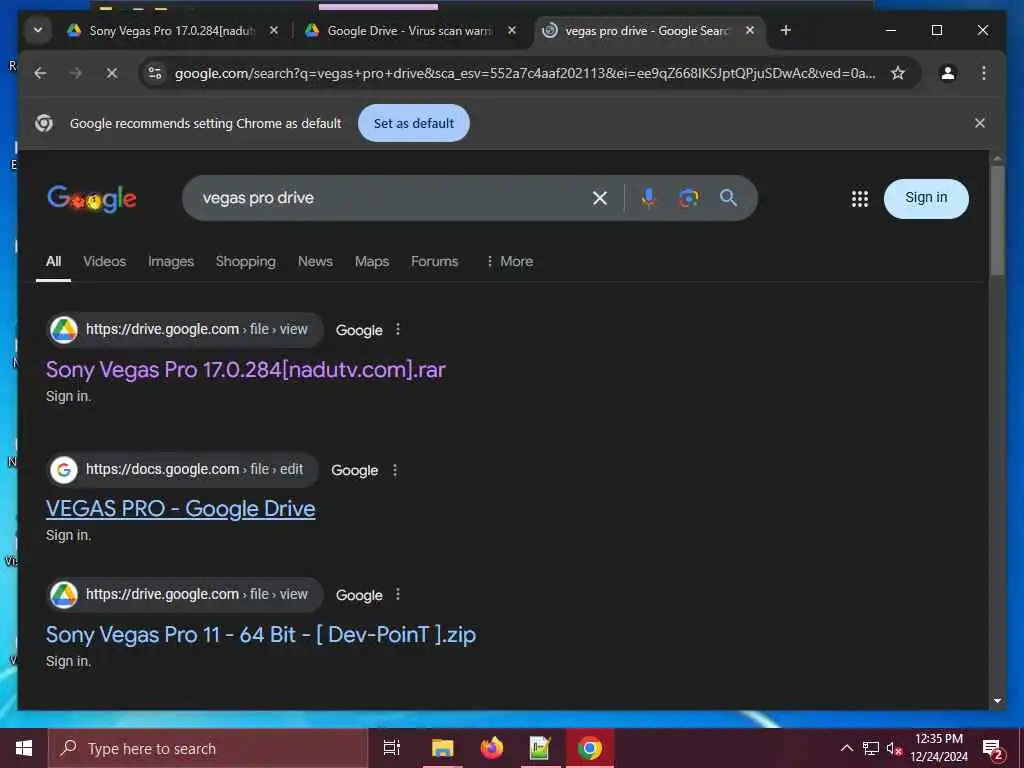Select the All results tab
This screenshot has width=1024, height=768.
[x=54, y=261]
